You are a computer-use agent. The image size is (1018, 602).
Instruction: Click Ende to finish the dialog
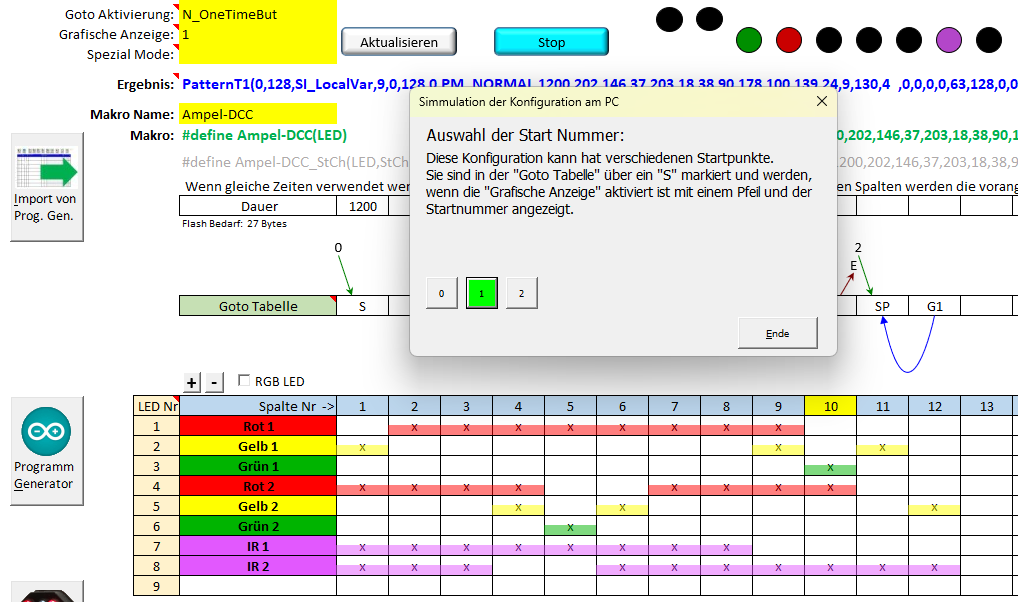[777, 333]
